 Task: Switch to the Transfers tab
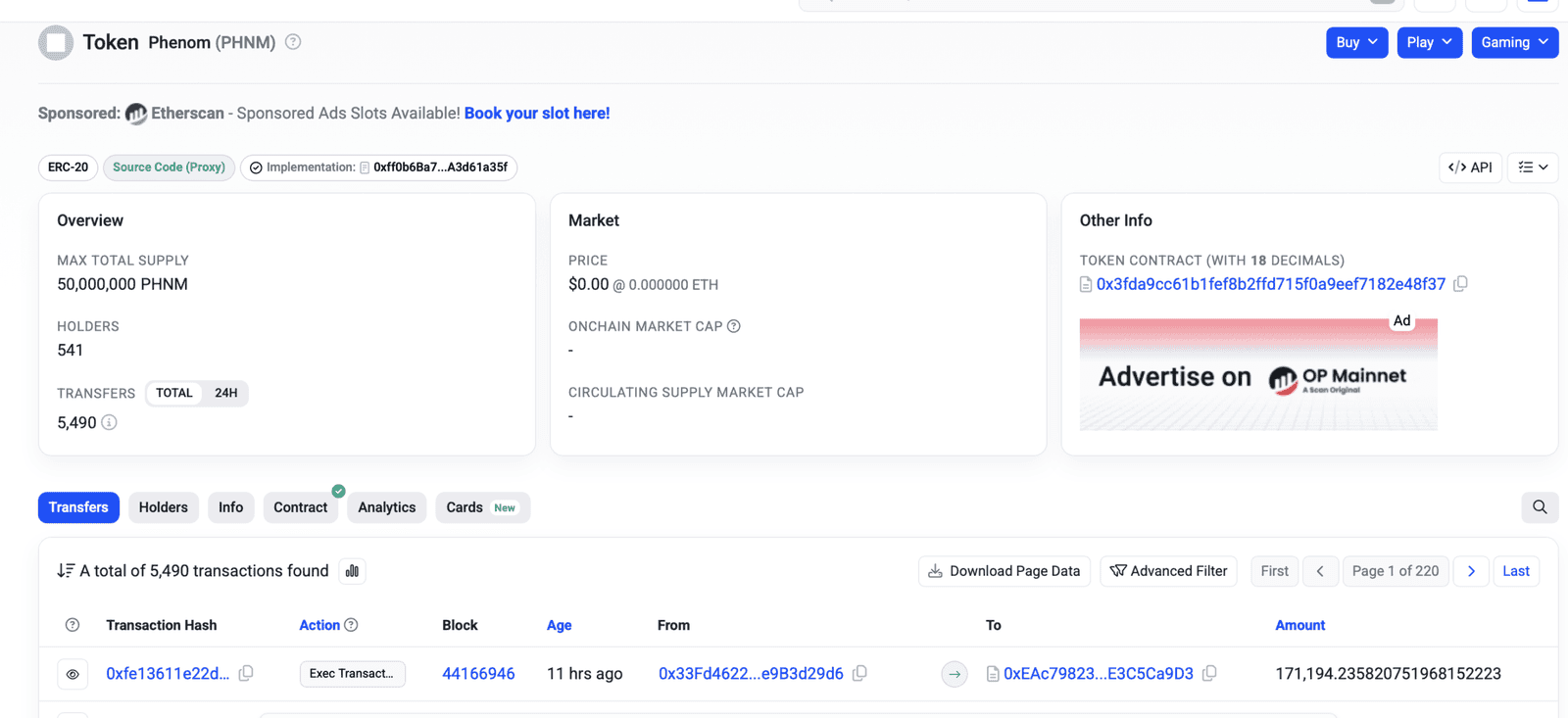click(x=78, y=507)
